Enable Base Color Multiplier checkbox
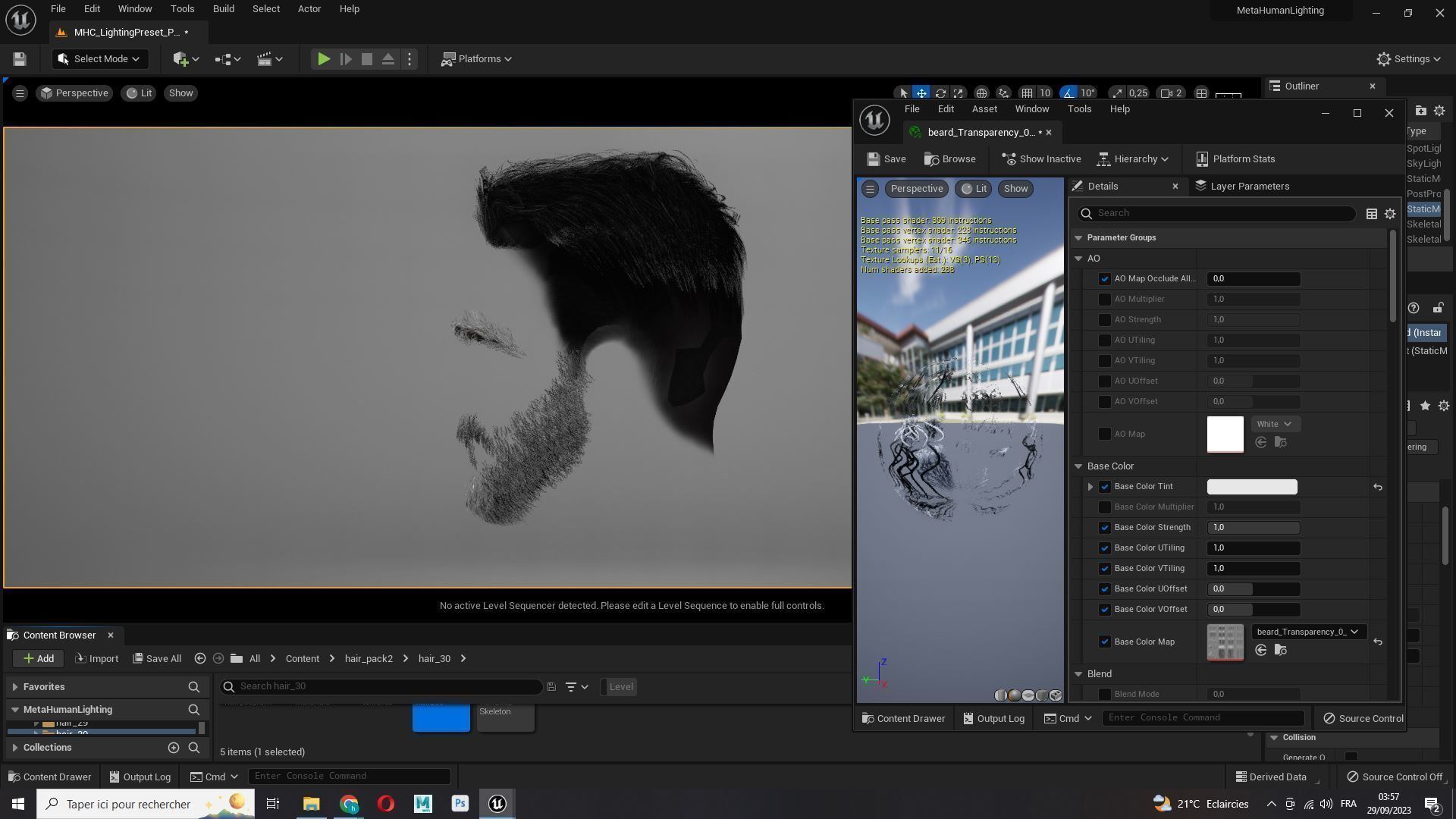The height and width of the screenshot is (819, 1456). pos(1105,507)
